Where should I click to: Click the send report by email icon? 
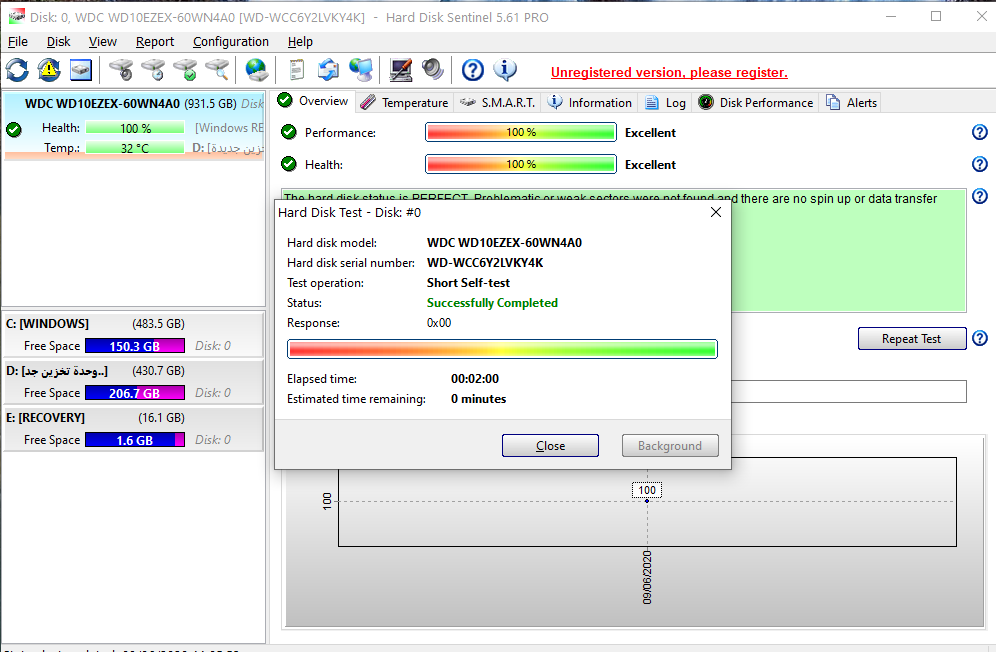click(x=329, y=70)
